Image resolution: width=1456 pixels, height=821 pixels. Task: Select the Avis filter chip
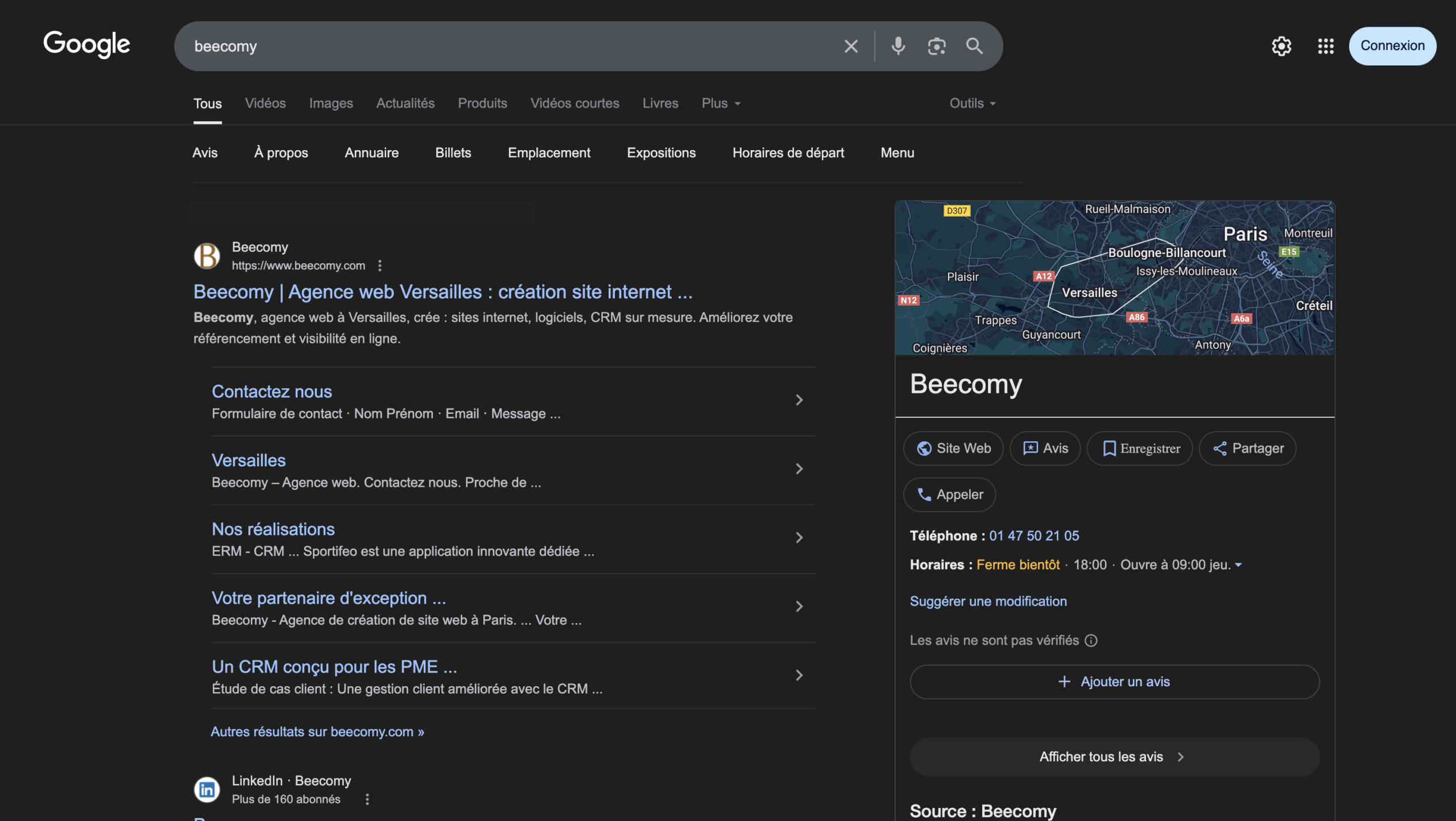[x=205, y=152]
